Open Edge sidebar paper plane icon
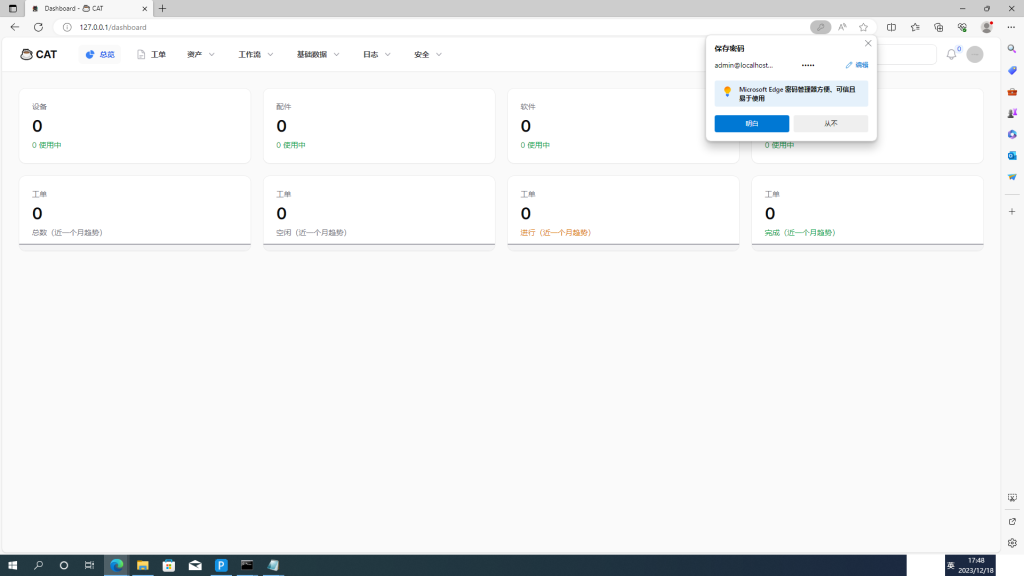The image size is (1024, 576). tap(1012, 177)
